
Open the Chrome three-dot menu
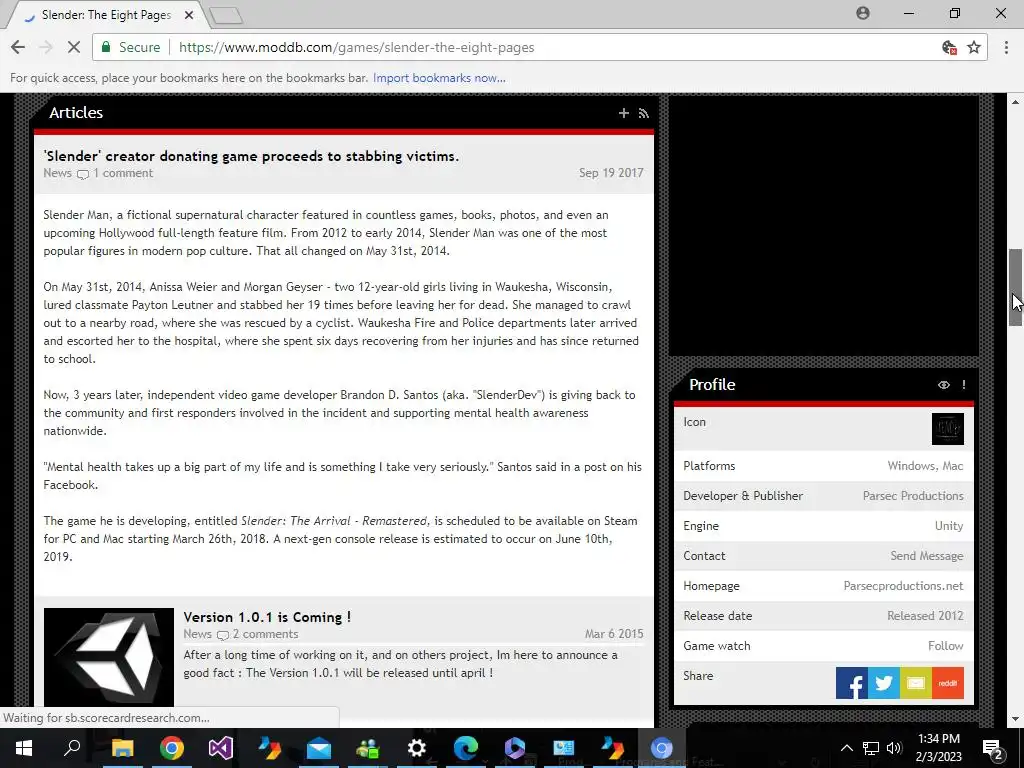pyautogui.click(x=1006, y=47)
